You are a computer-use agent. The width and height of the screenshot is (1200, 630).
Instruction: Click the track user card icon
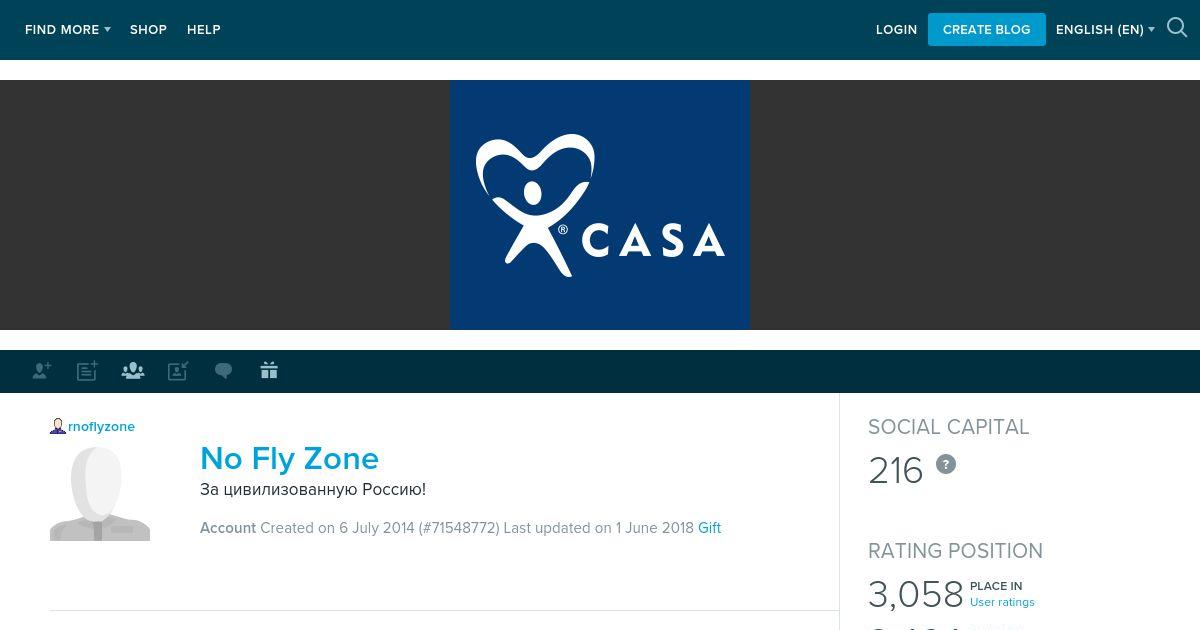click(178, 371)
